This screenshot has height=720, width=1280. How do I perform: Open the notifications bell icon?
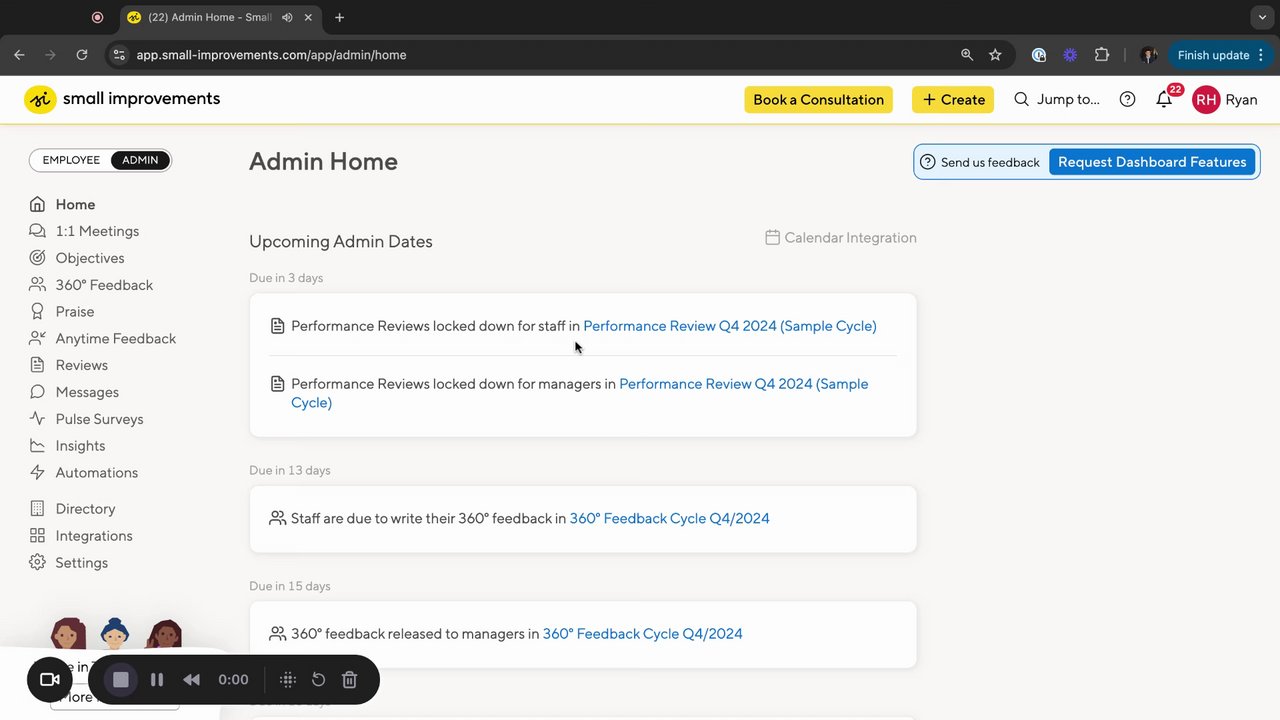[1164, 100]
